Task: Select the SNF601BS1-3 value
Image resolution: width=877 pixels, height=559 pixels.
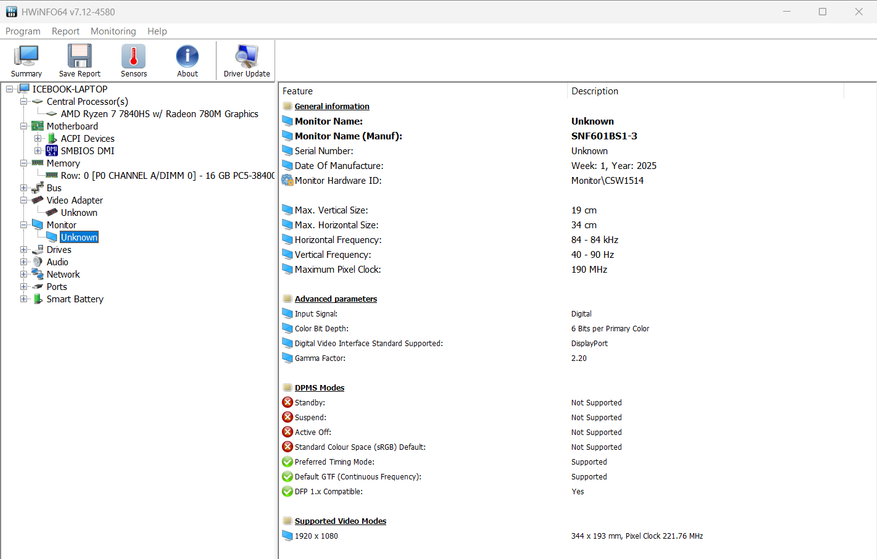Action: point(604,136)
